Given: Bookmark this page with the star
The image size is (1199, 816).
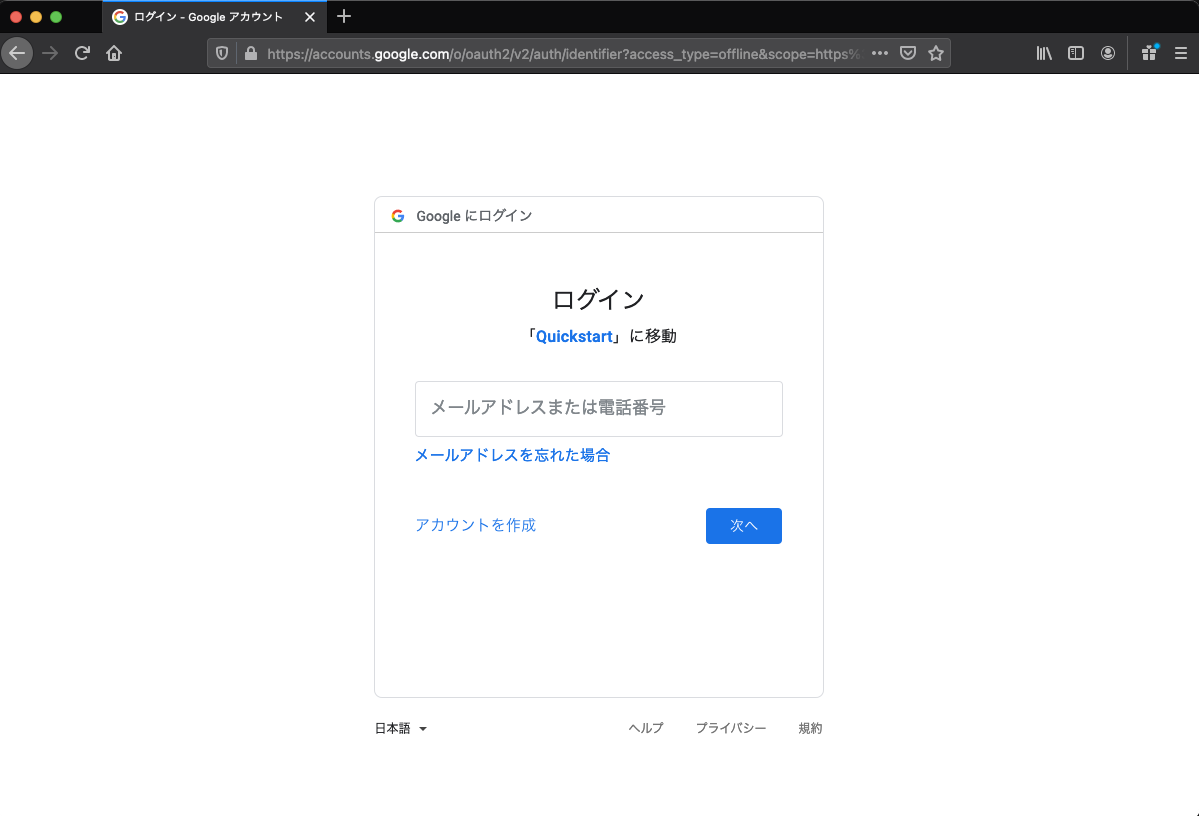Looking at the screenshot, I should (x=936, y=54).
